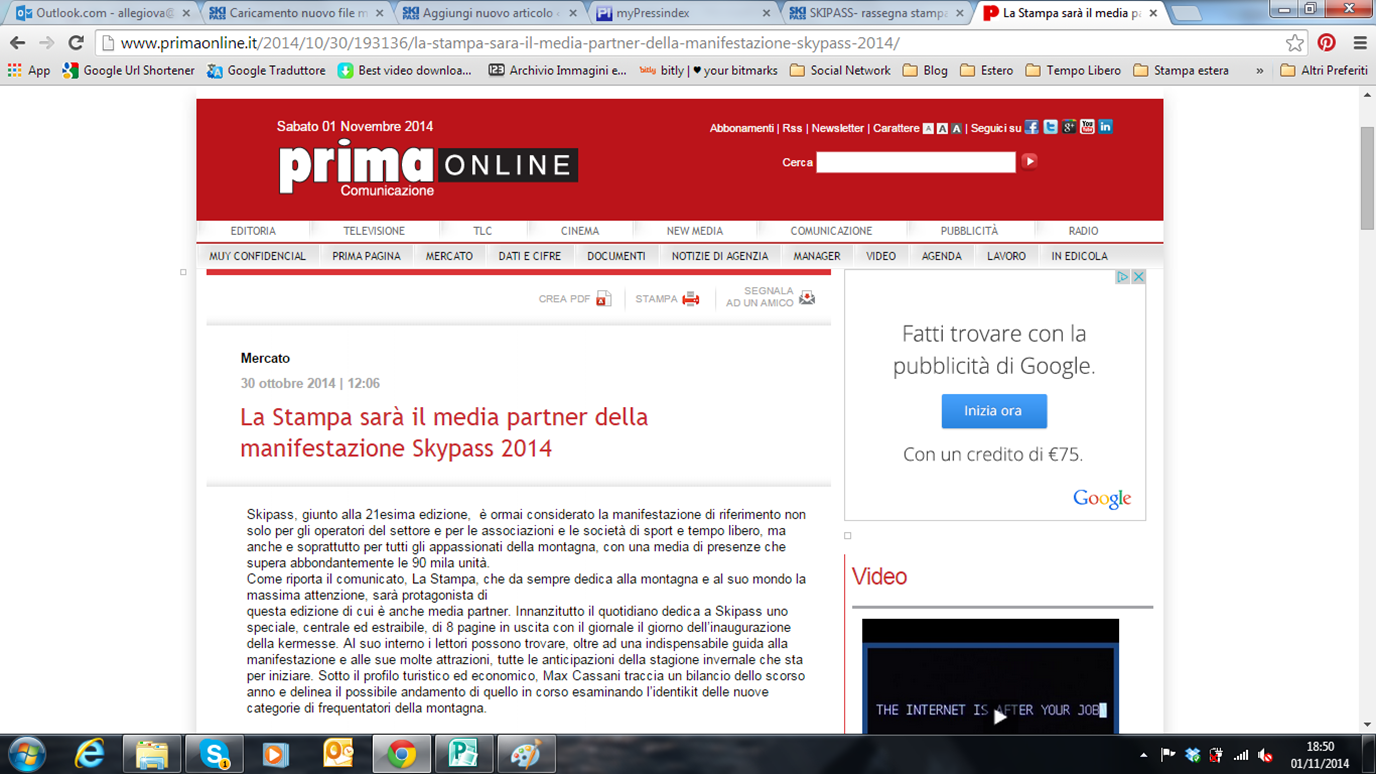The width and height of the screenshot is (1376, 774).
Task: Open the Televisione section menu
Action: coord(374,231)
